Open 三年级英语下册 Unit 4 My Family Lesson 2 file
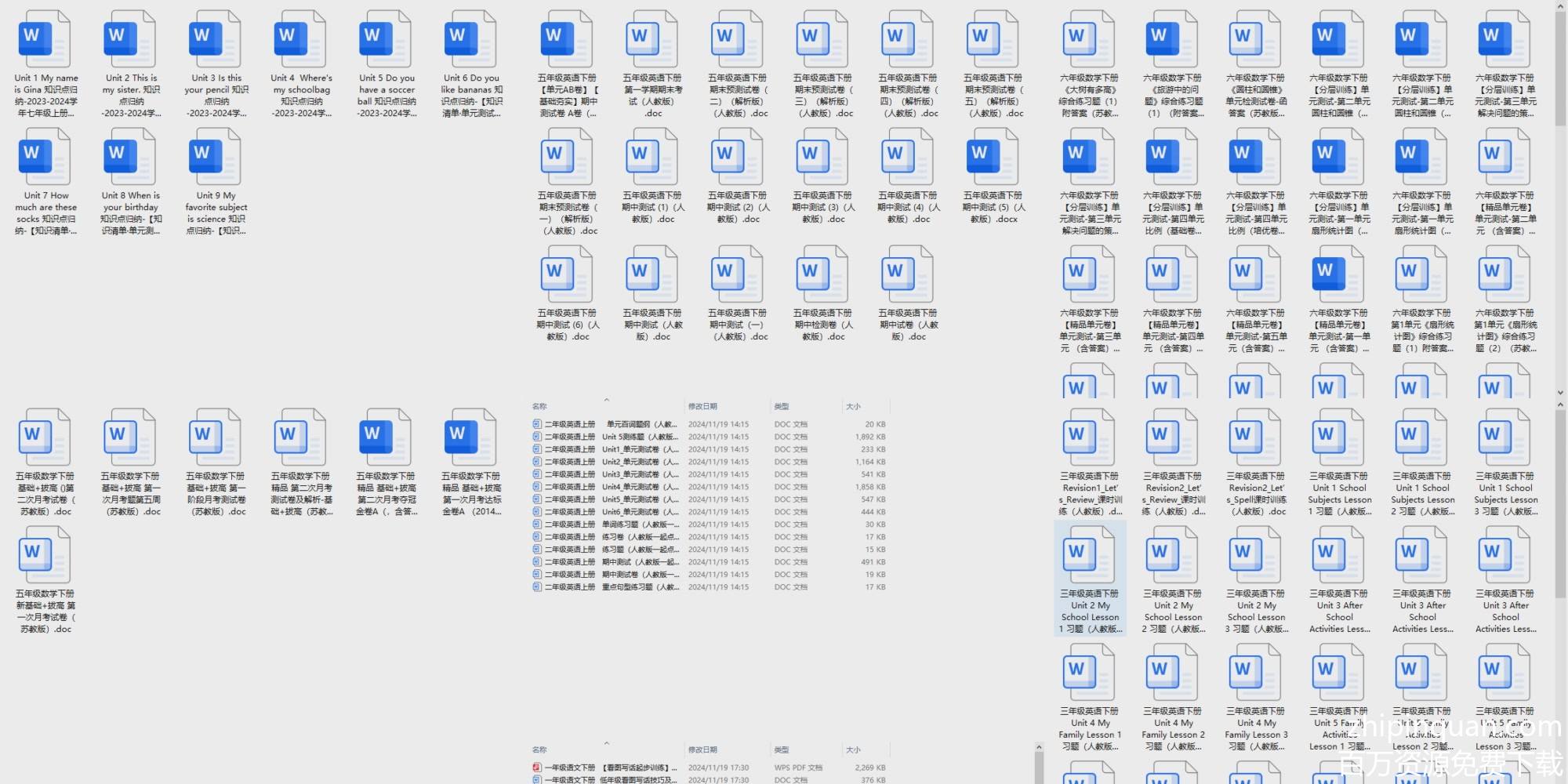1568x784 pixels. point(1172,674)
